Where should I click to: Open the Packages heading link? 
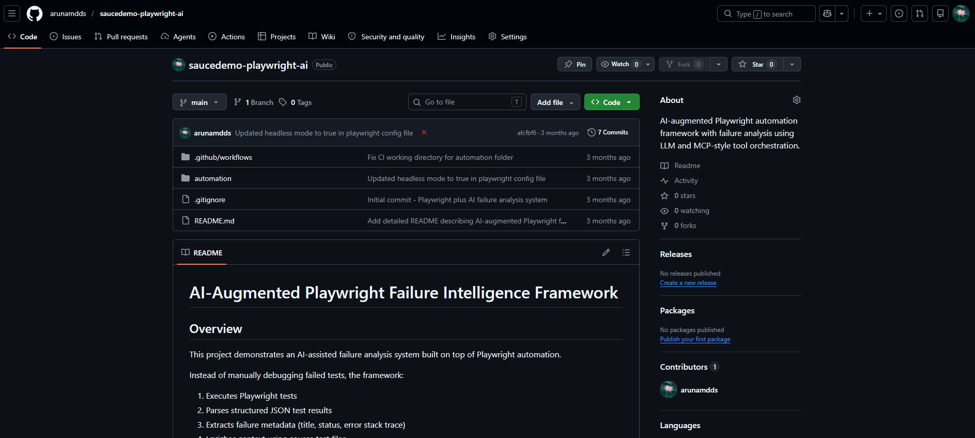coord(677,310)
